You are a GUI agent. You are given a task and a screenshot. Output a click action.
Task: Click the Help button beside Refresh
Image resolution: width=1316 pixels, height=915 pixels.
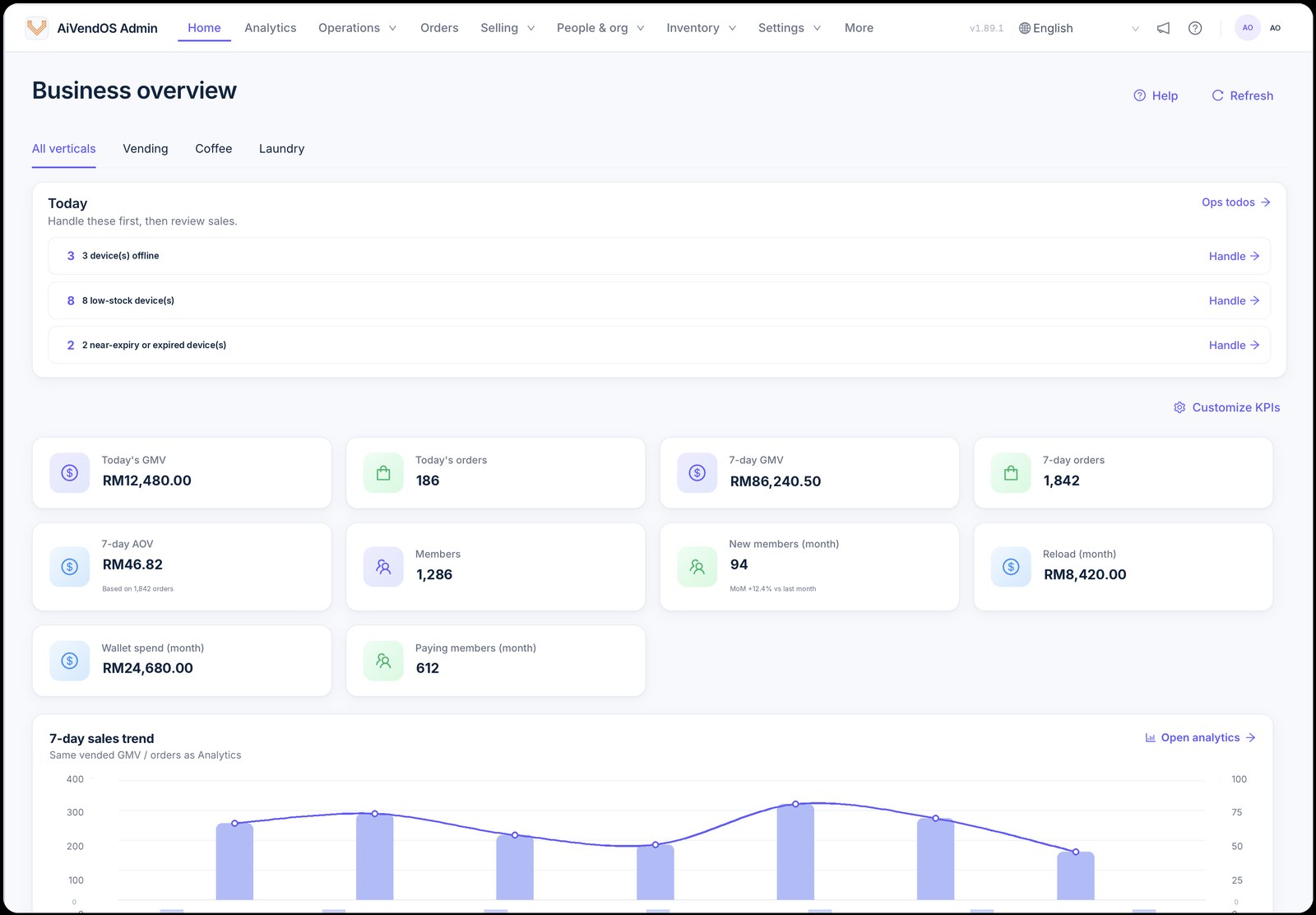click(x=1156, y=95)
